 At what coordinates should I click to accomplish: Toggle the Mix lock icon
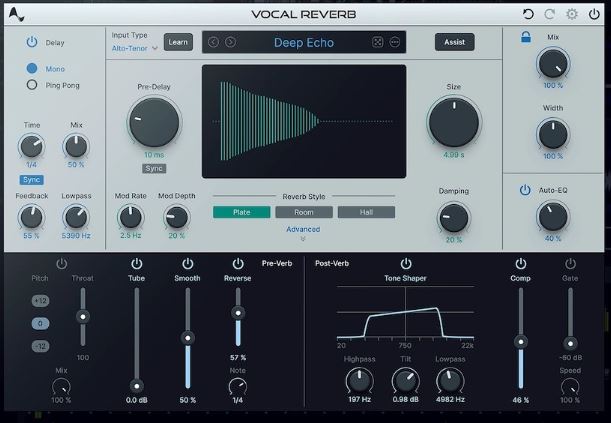pyautogui.click(x=526, y=37)
